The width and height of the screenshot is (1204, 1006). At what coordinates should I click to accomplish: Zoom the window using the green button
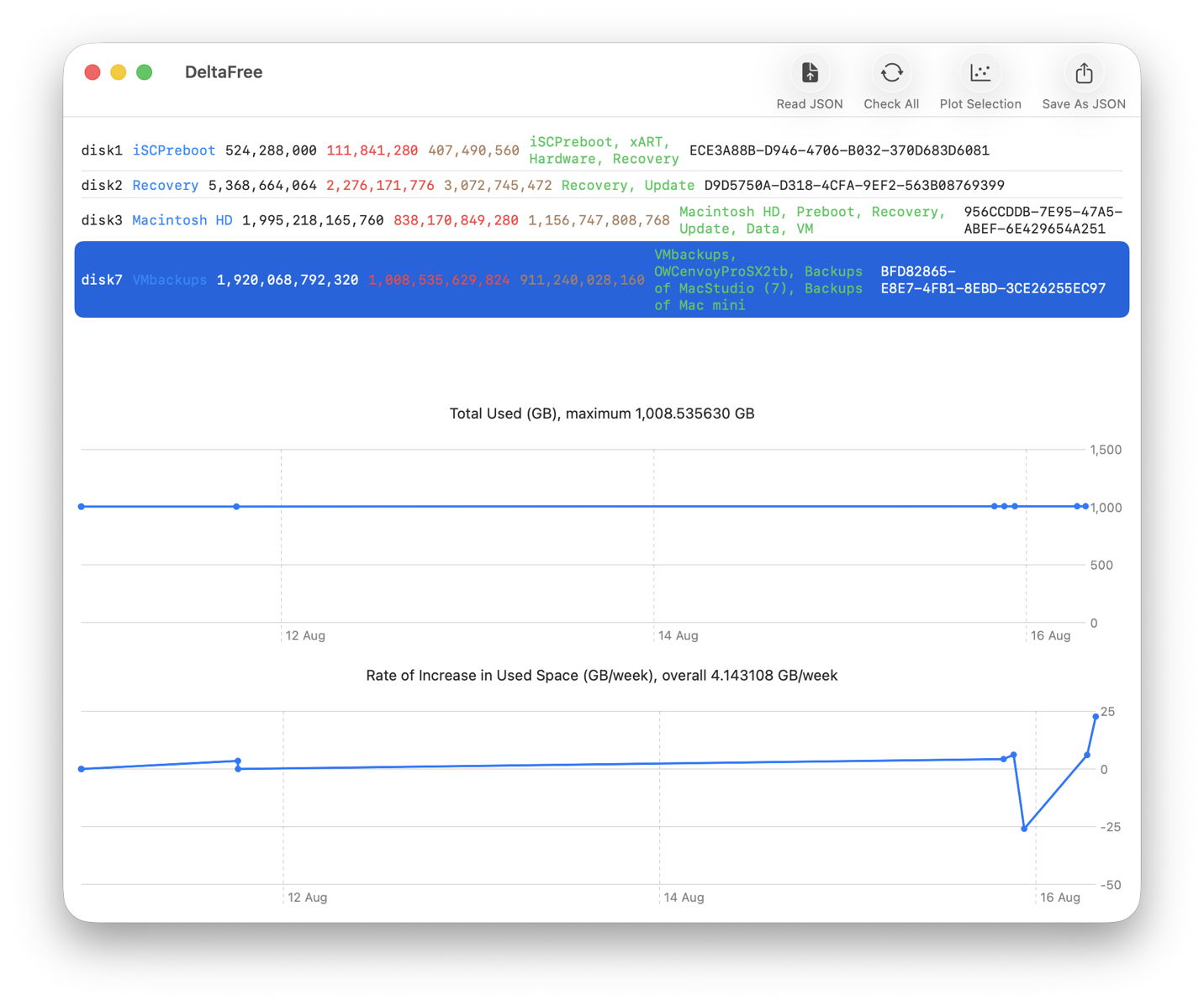click(x=145, y=72)
